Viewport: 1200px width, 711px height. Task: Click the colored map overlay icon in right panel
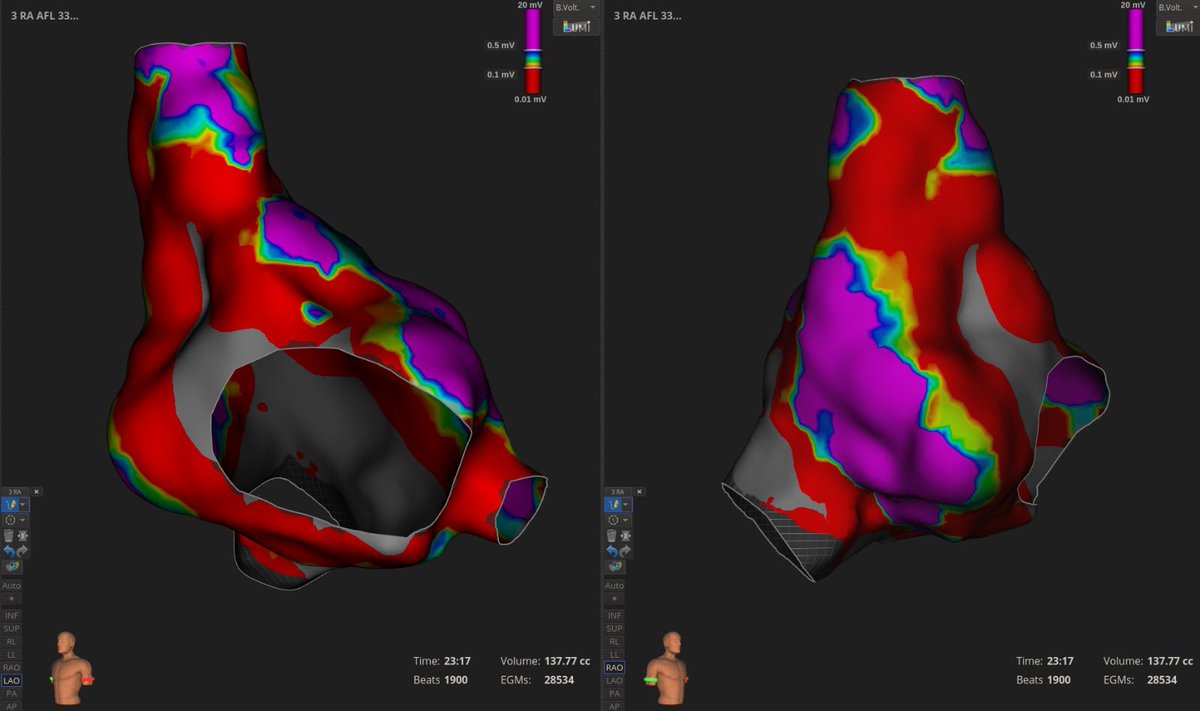(x=615, y=566)
